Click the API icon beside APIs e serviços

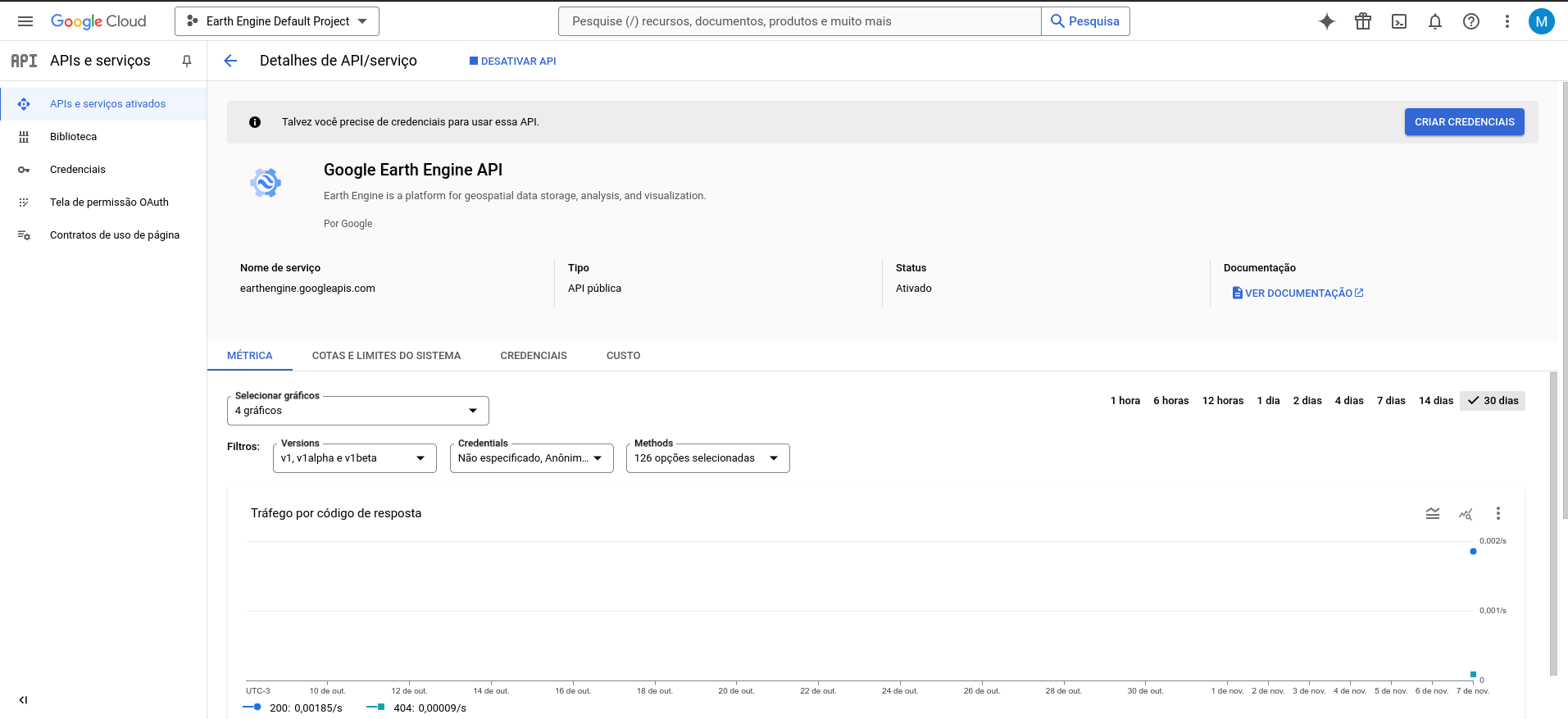tap(24, 61)
